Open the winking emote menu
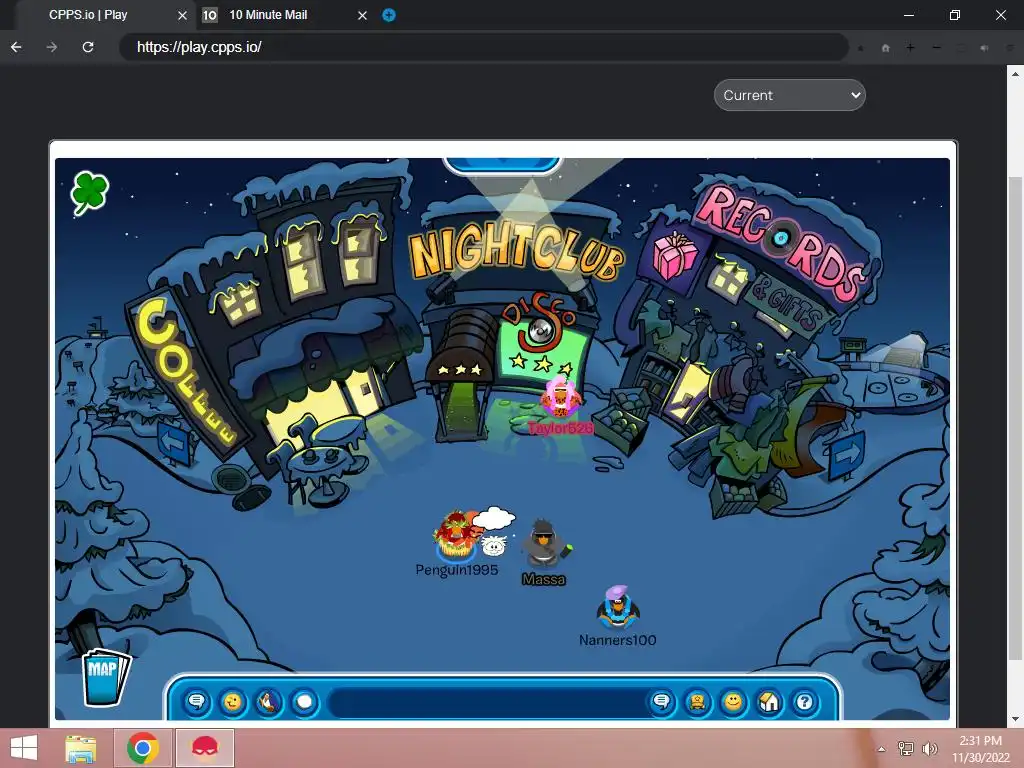Screen dimensions: 1024x768 coord(232,702)
